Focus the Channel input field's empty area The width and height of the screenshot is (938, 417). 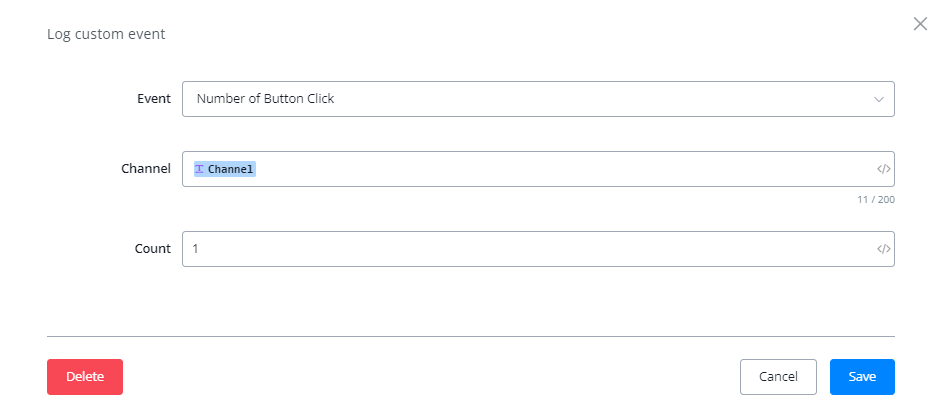coord(560,169)
